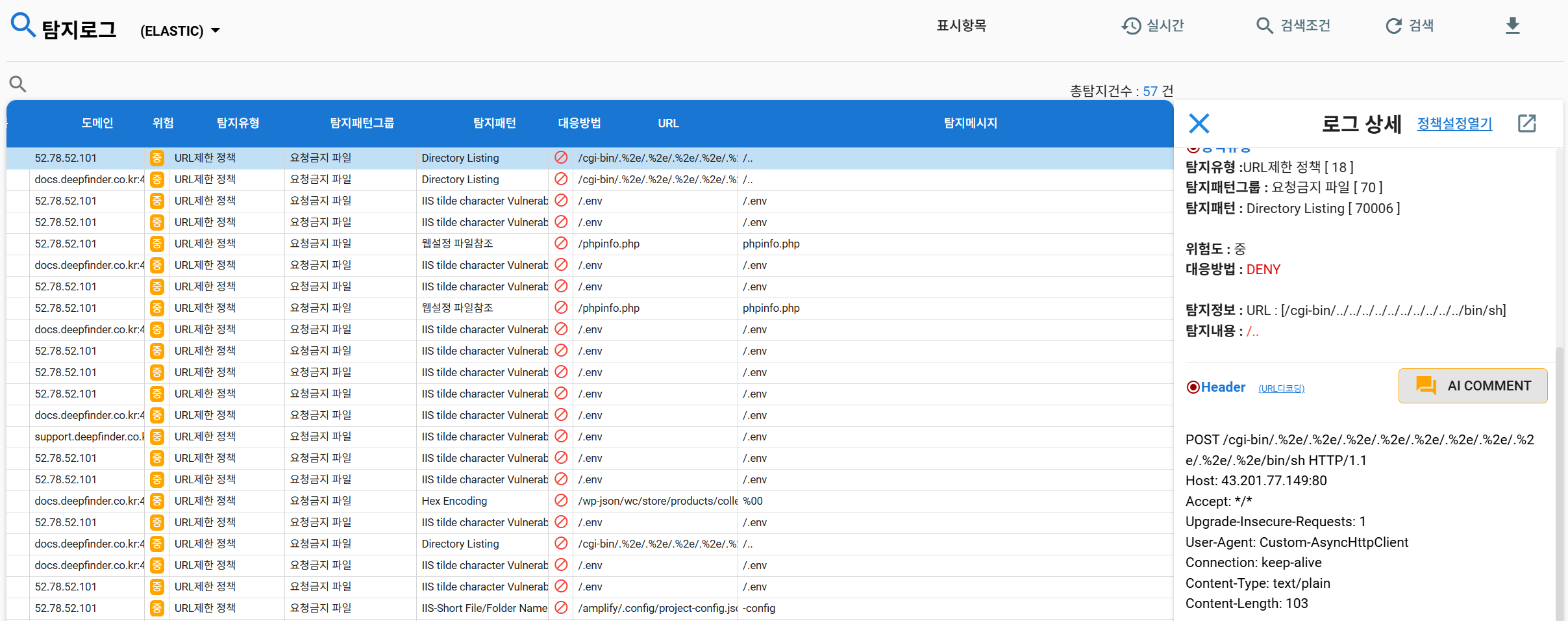This screenshot has width=1568, height=621.
Task: Click risk badge in Hex Encoding row
Action: 156,501
